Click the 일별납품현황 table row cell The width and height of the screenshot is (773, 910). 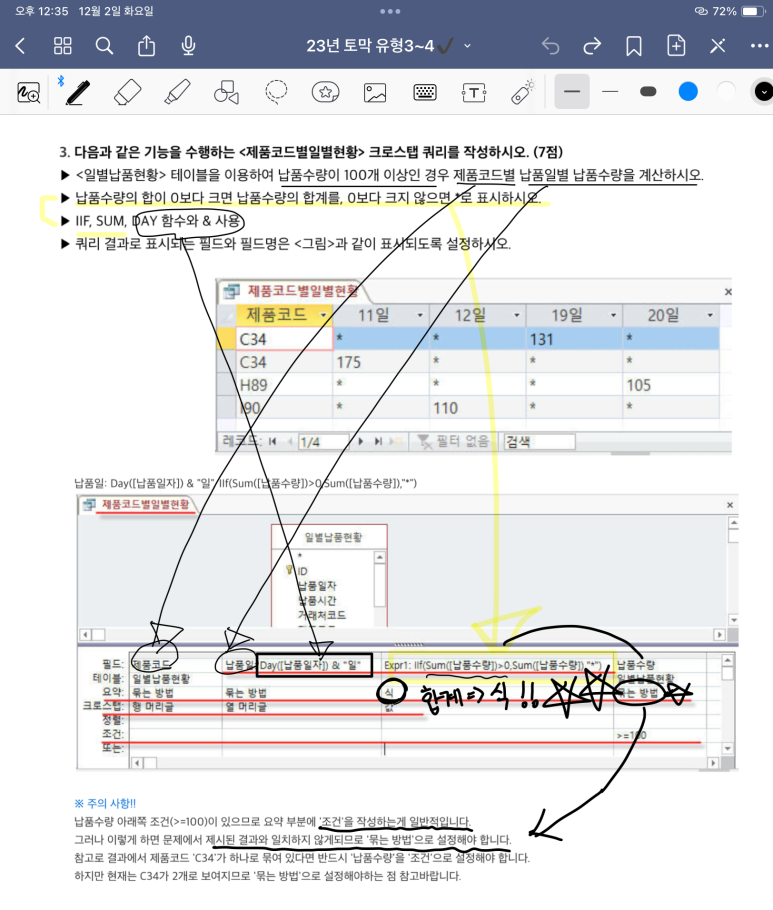coord(176,678)
